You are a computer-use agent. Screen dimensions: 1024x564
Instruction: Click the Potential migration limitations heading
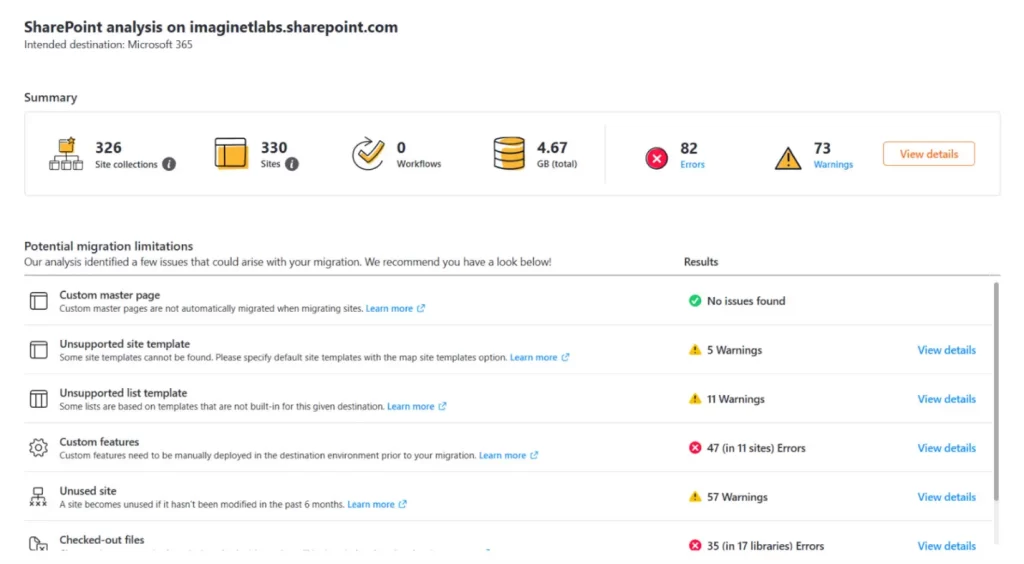click(108, 246)
